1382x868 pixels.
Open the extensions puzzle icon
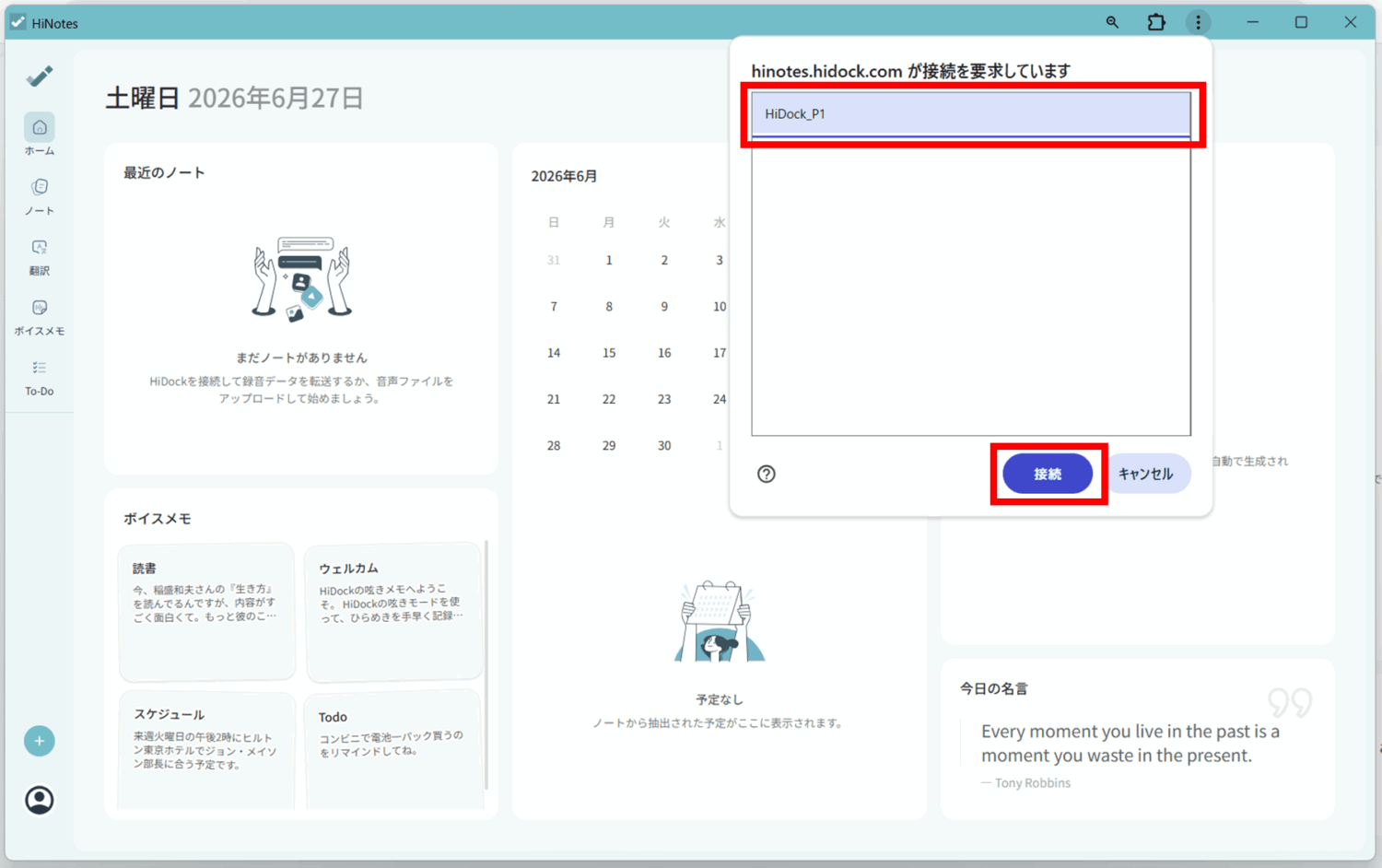tap(1156, 22)
